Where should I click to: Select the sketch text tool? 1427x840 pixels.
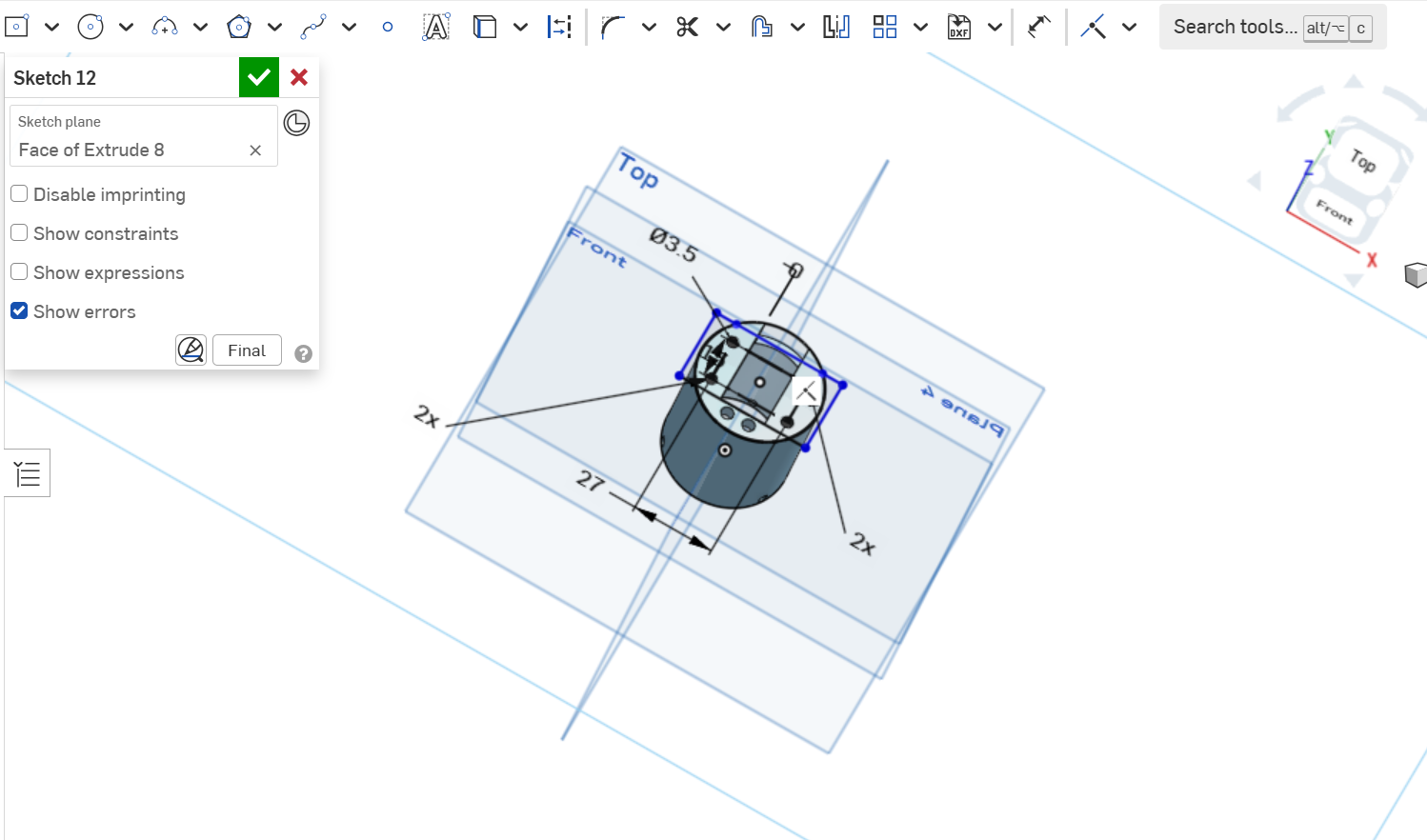tap(436, 27)
